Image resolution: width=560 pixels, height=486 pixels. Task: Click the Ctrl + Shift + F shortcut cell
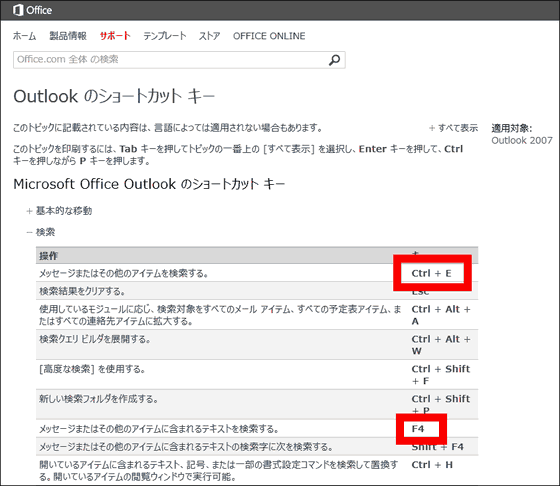click(441, 375)
